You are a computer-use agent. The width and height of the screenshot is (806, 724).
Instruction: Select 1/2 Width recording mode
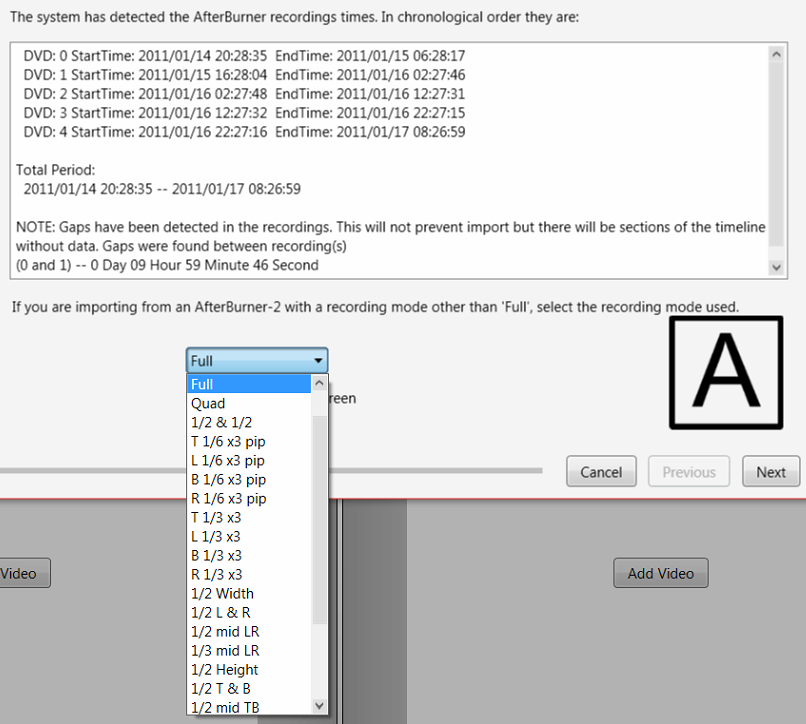coord(249,593)
